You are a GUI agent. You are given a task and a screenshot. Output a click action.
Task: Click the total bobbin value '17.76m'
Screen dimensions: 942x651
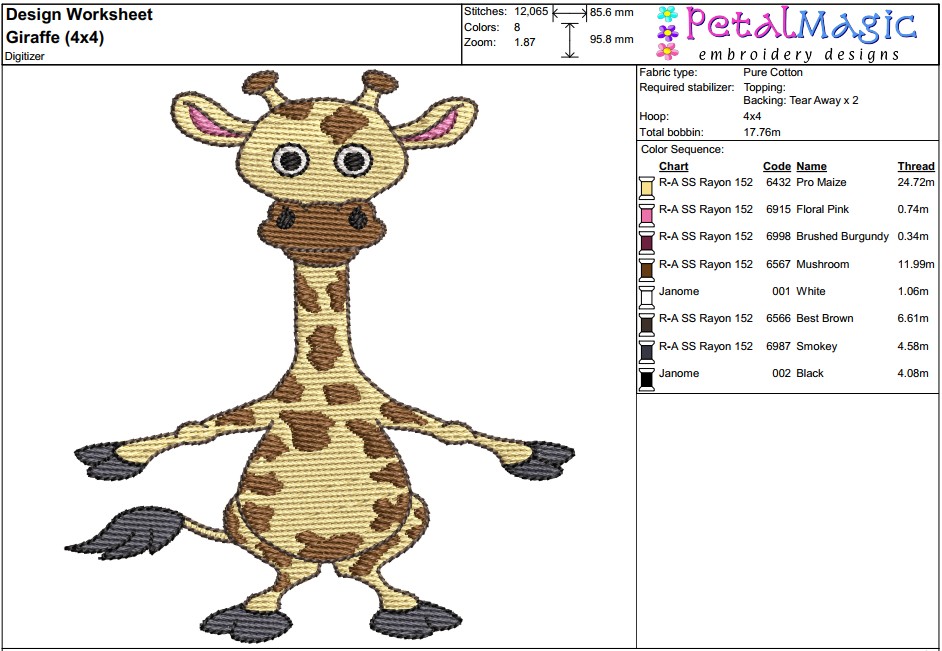(762, 132)
